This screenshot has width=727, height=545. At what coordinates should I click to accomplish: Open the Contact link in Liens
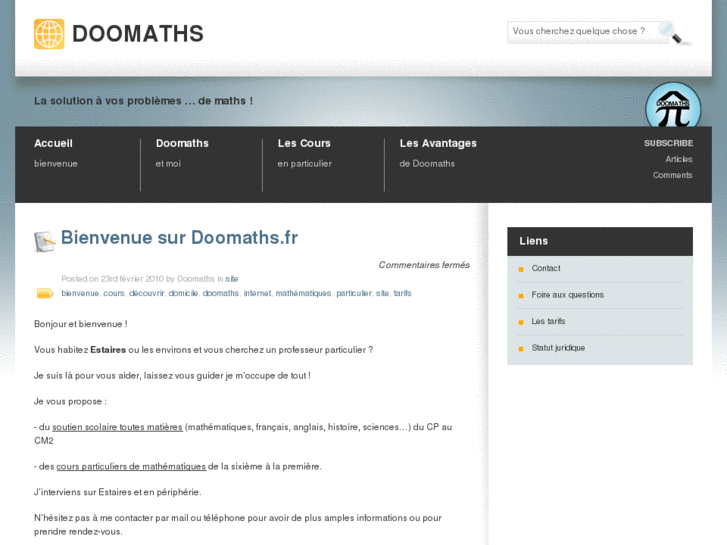point(546,268)
